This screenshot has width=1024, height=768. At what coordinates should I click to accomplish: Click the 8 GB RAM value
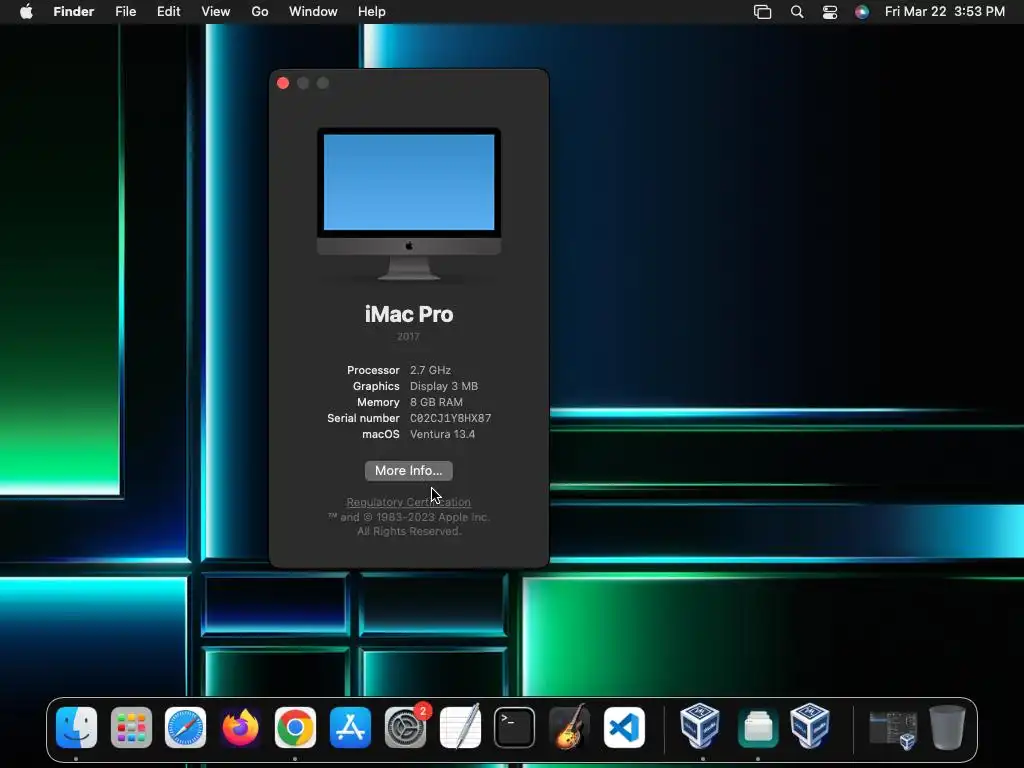click(x=436, y=402)
